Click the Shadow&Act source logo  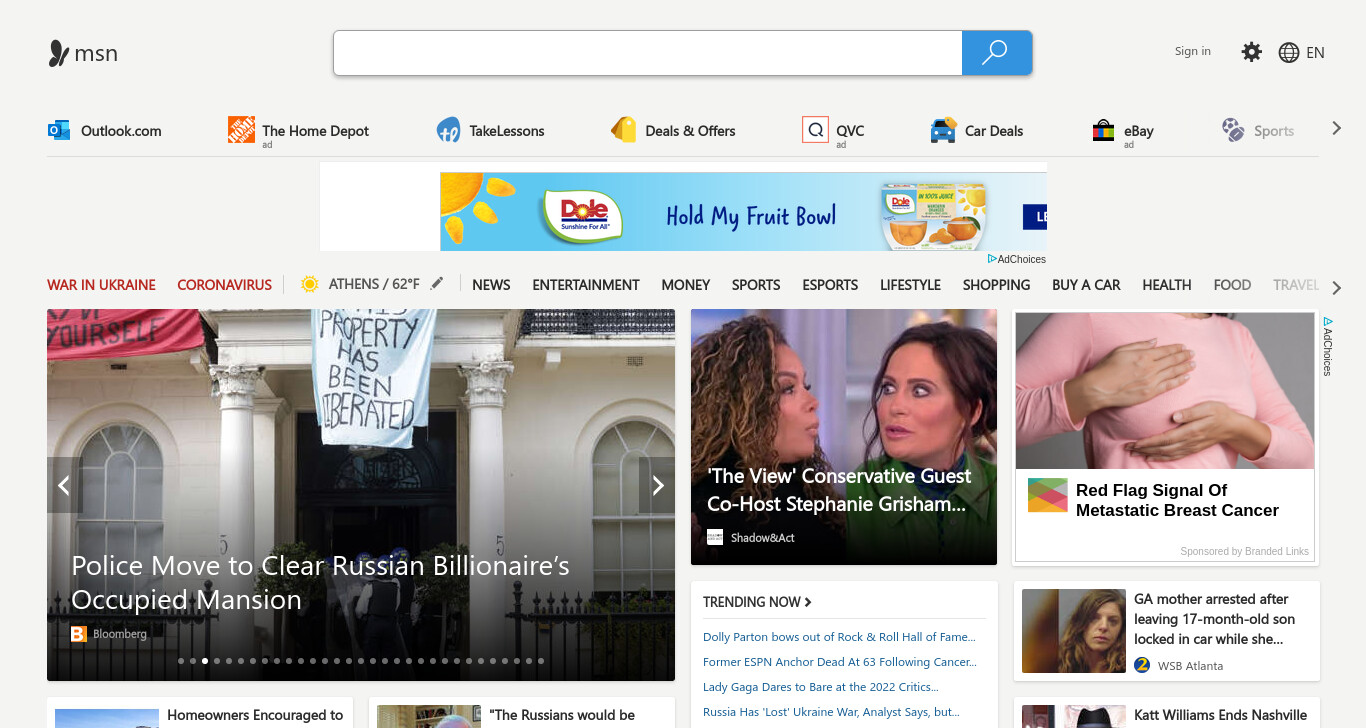[x=715, y=538]
